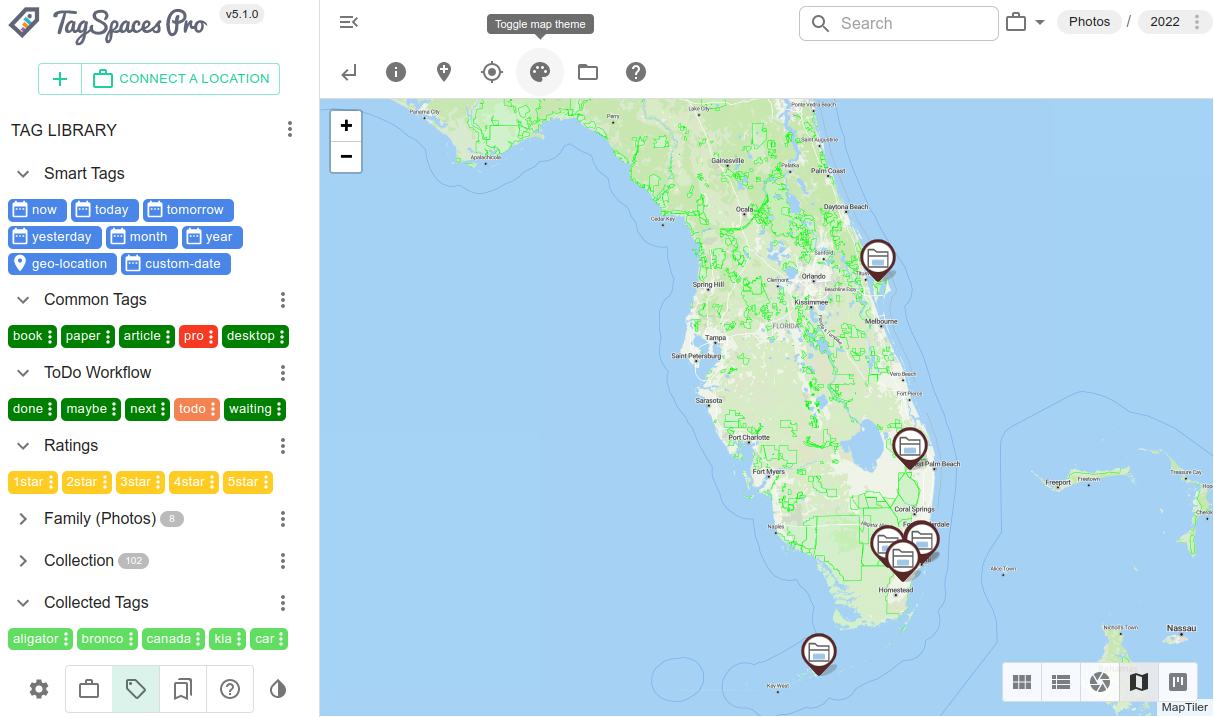Open the help icon in map toolbar
Image resolution: width=1214 pixels, height=717 pixels.
point(636,72)
